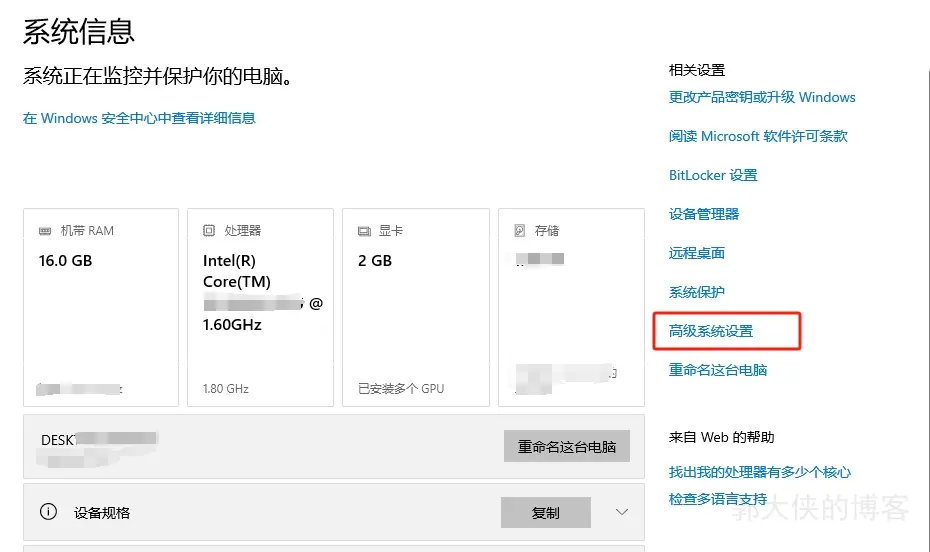Click the info icon beside 设备规格

coord(48,512)
